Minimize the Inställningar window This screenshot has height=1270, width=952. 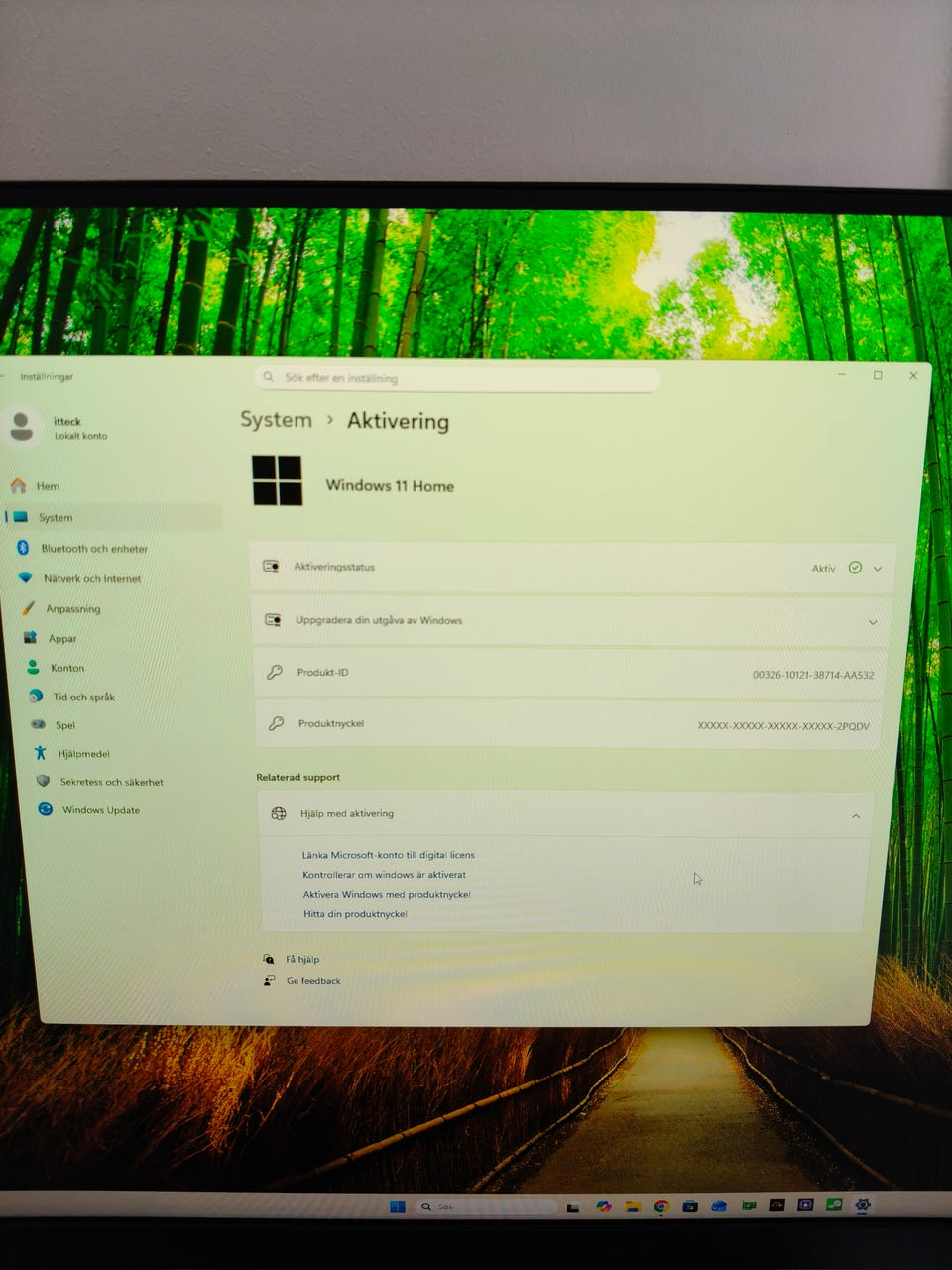point(842,375)
